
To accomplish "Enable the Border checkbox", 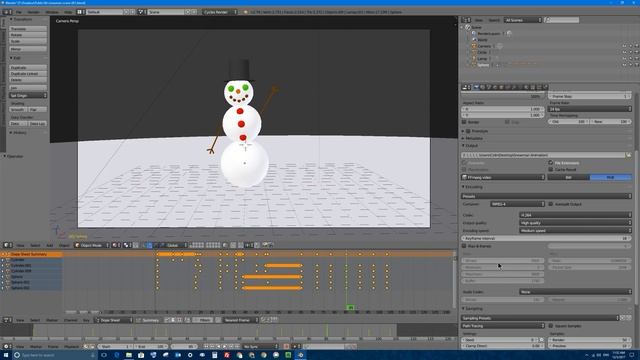I will (x=464, y=122).
